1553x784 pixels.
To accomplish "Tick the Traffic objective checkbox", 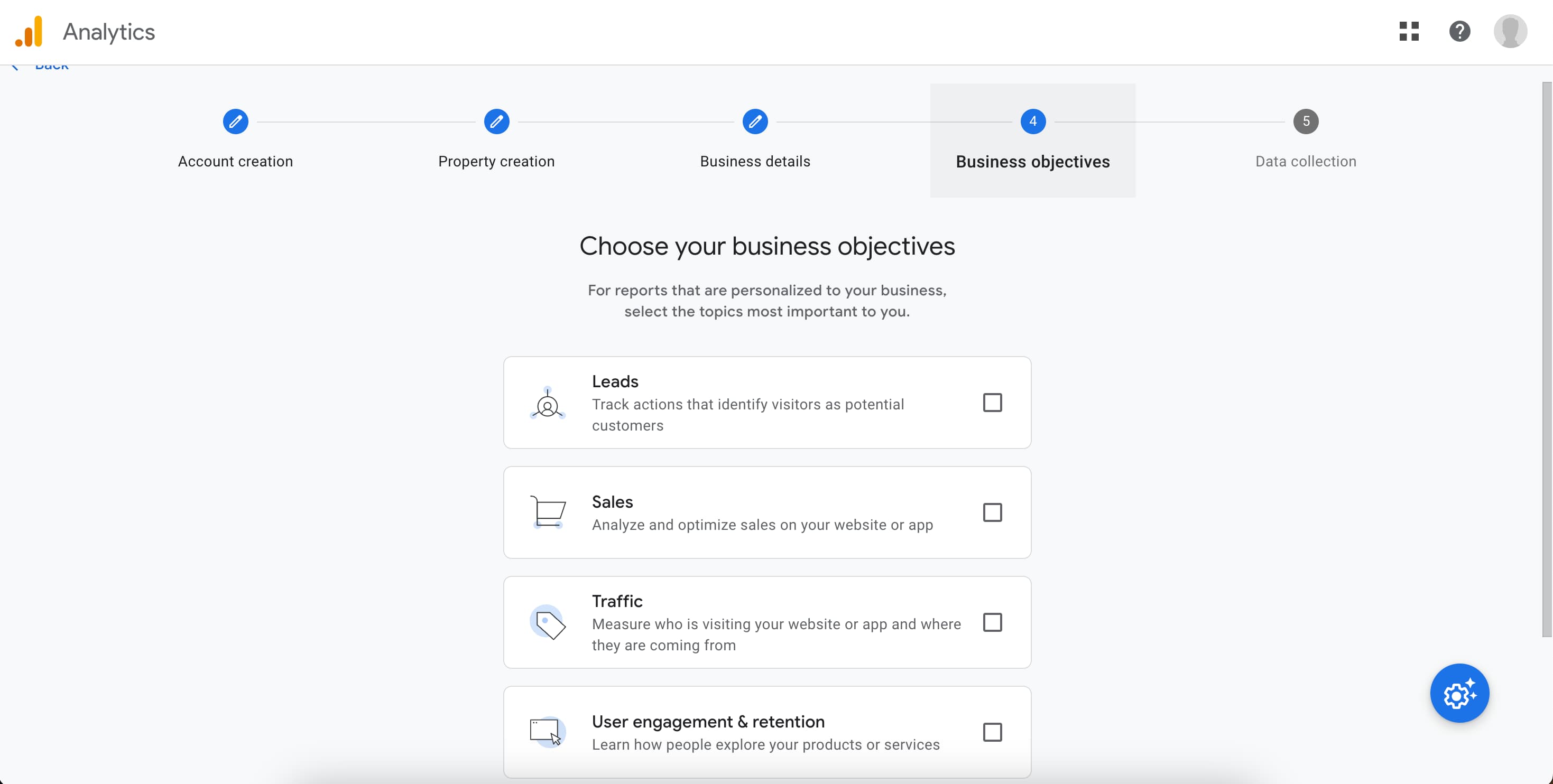I will pyautogui.click(x=992, y=622).
